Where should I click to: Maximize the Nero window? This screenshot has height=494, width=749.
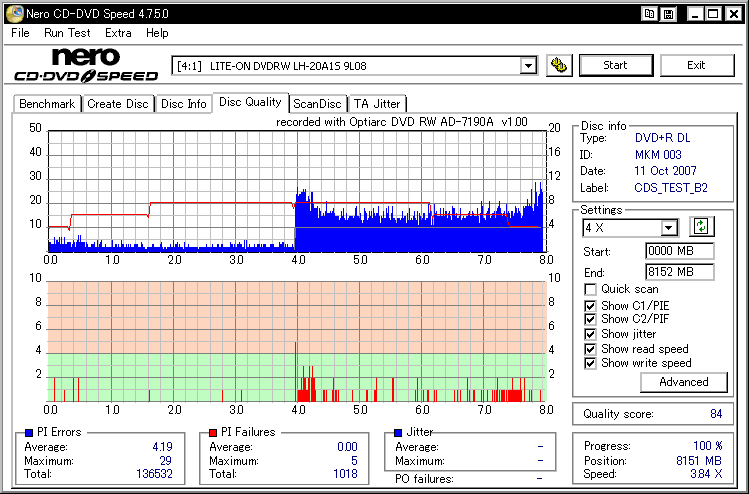point(714,14)
